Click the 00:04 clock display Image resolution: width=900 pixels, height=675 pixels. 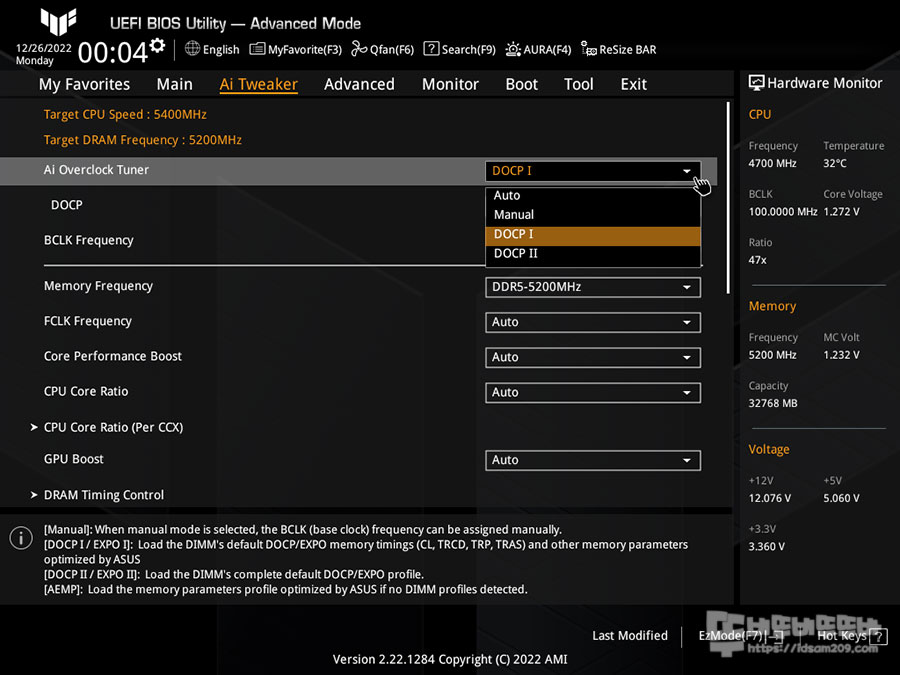click(113, 52)
